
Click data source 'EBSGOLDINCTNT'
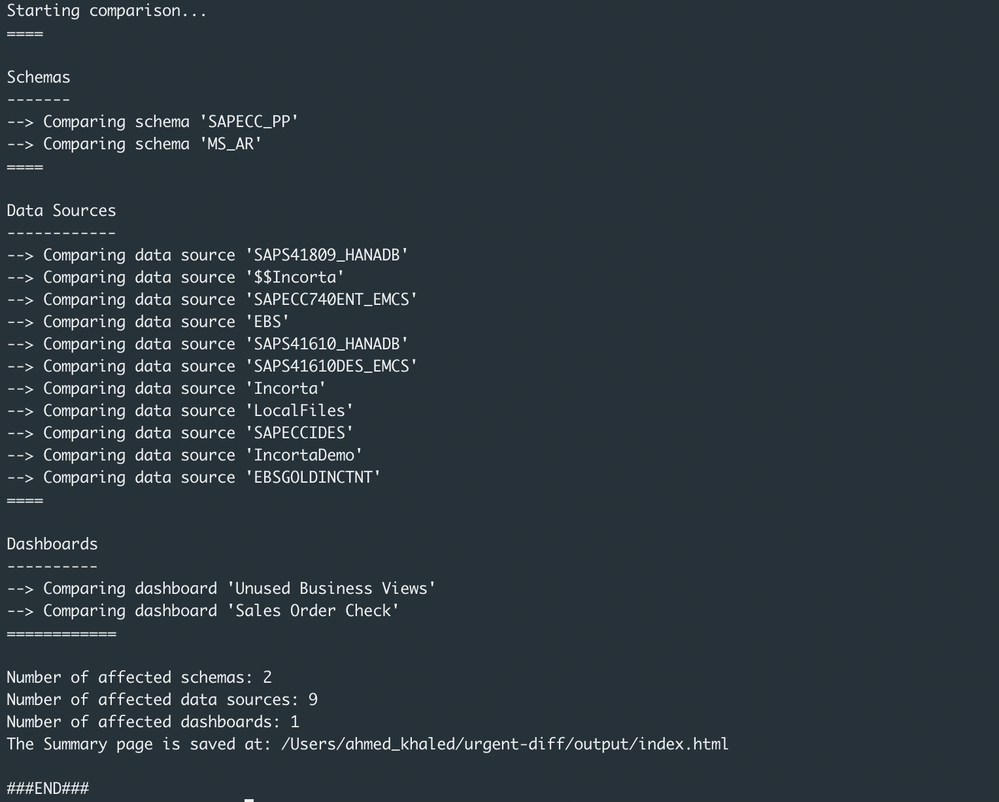tap(312, 477)
